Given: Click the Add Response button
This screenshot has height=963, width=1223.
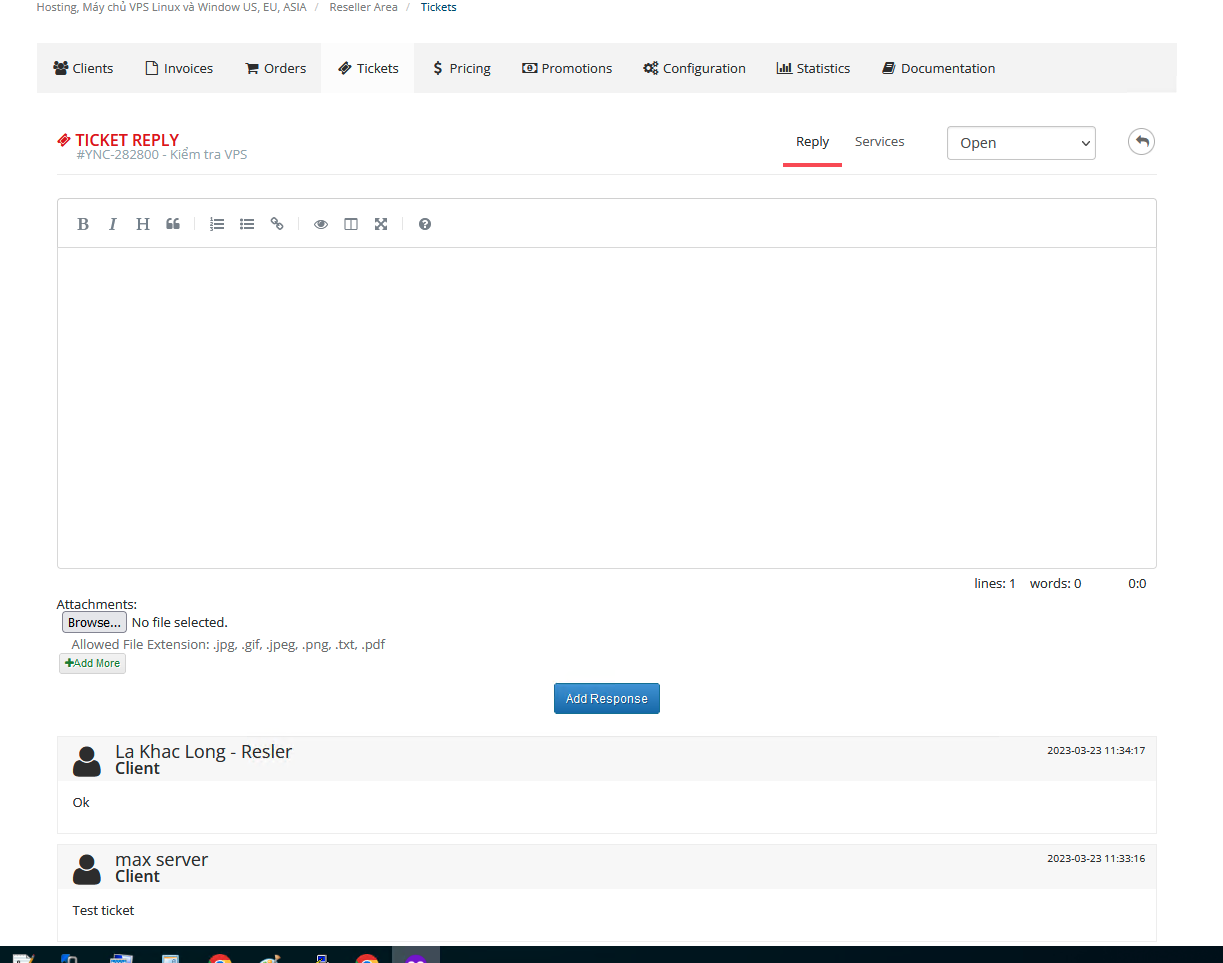Looking at the screenshot, I should [x=607, y=699].
